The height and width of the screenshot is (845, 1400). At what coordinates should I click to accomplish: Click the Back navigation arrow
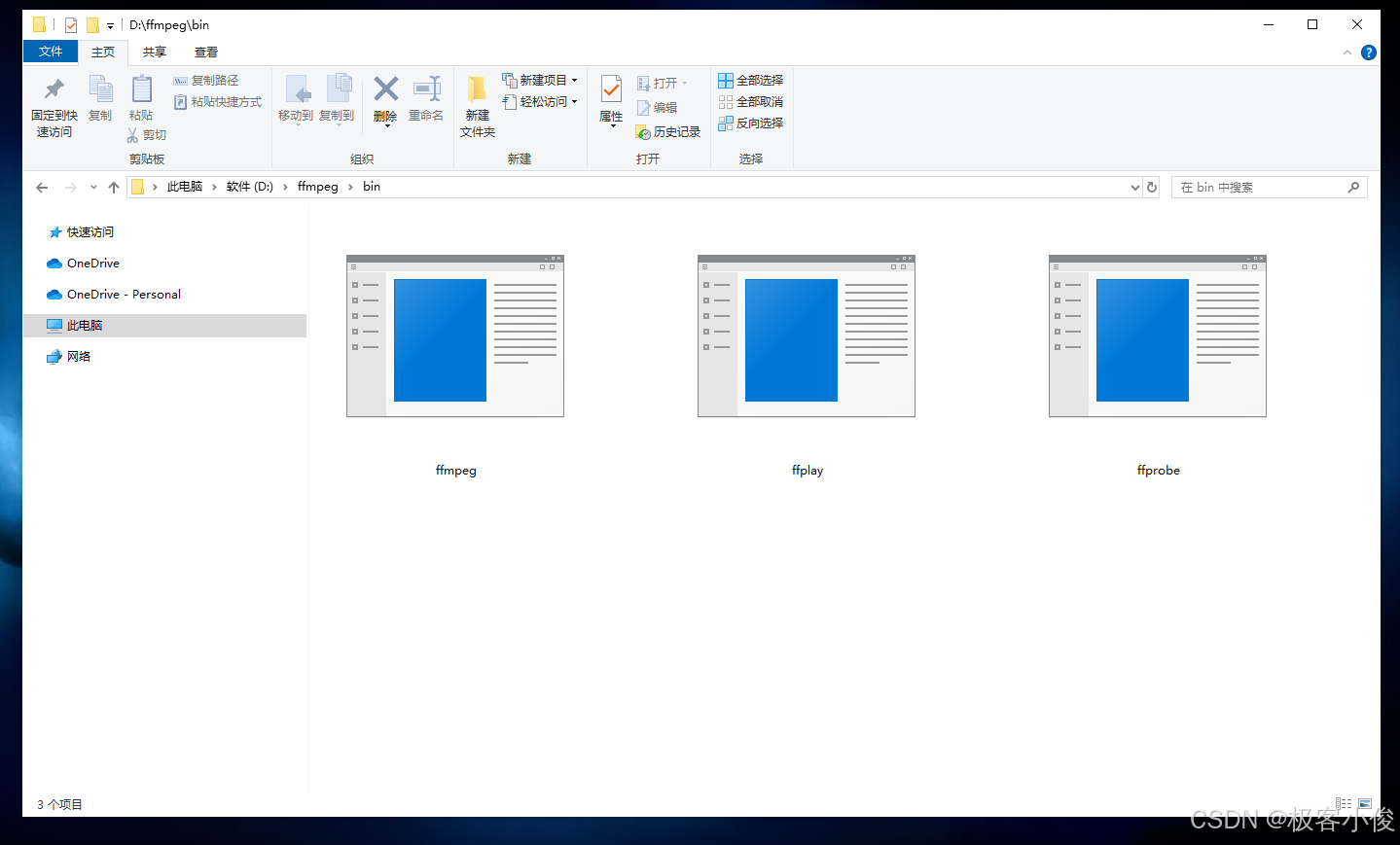[42, 188]
